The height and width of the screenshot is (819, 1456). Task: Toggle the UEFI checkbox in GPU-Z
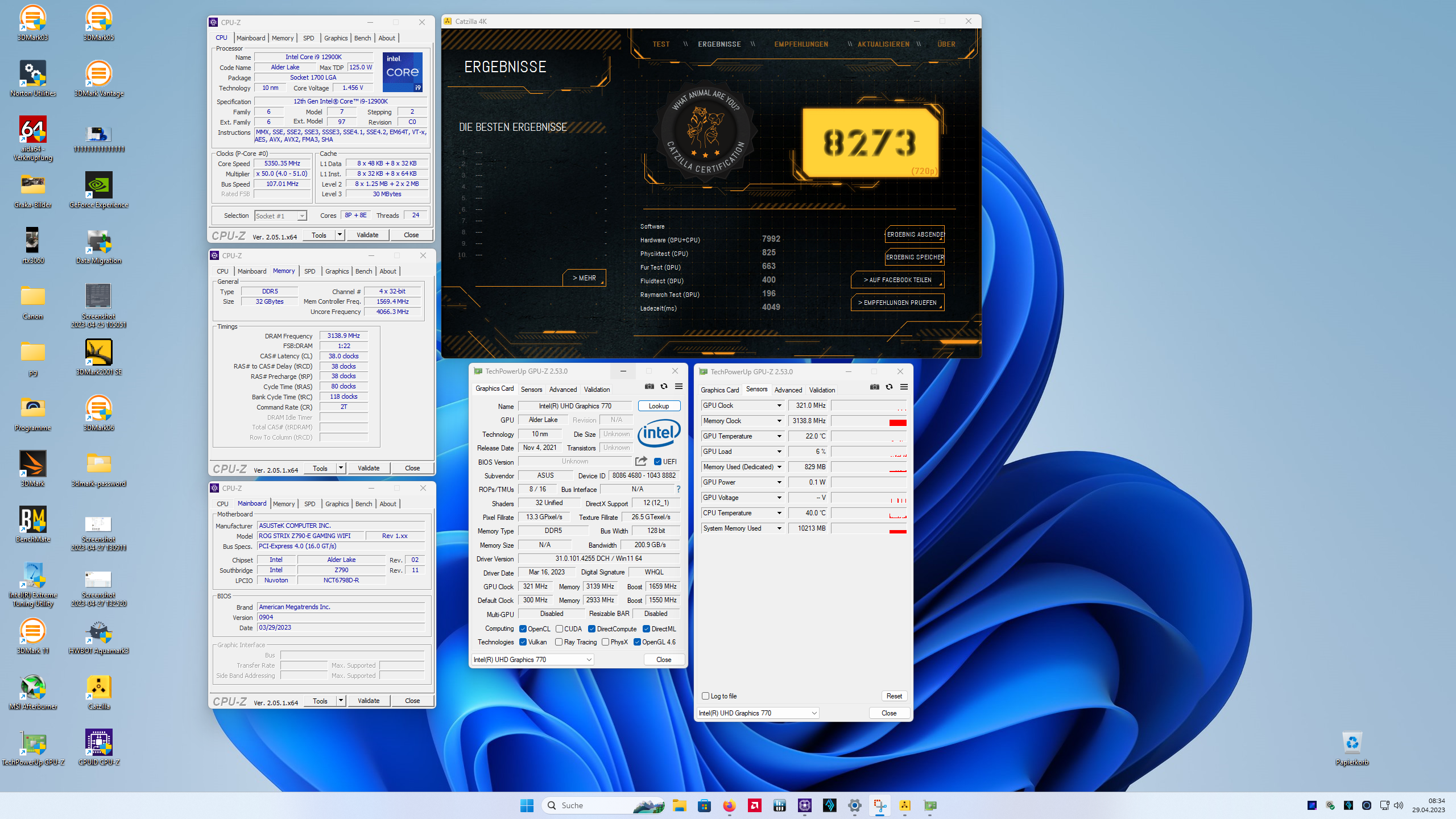click(x=657, y=462)
